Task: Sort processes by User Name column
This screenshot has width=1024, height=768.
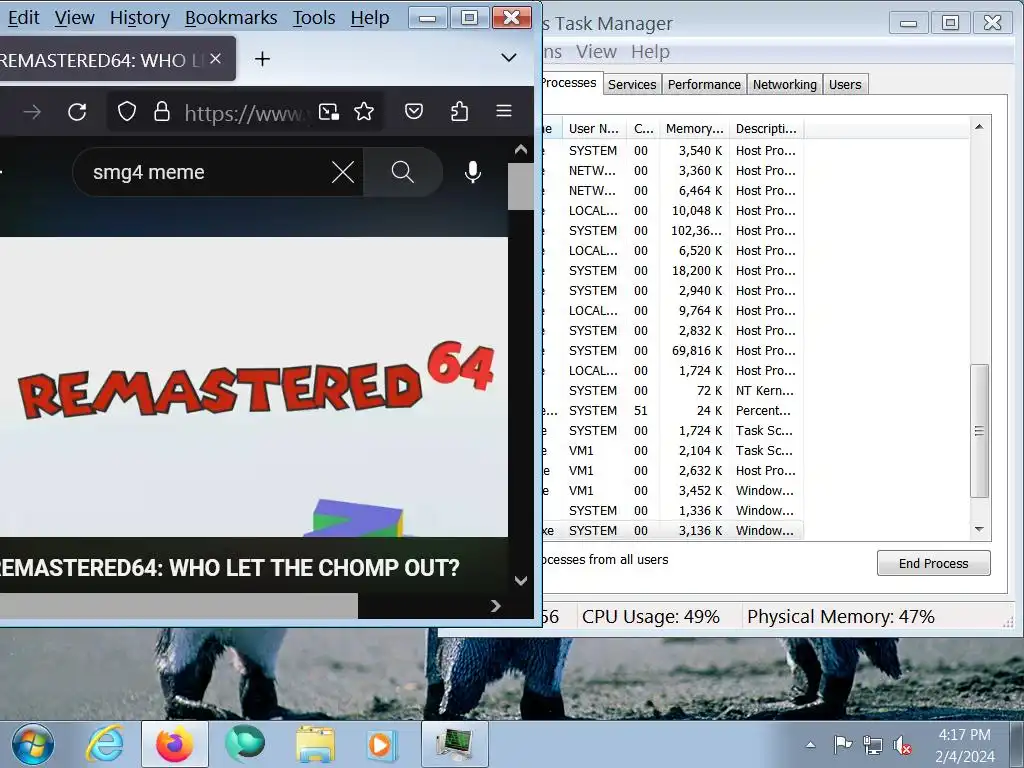Action: click(x=593, y=129)
